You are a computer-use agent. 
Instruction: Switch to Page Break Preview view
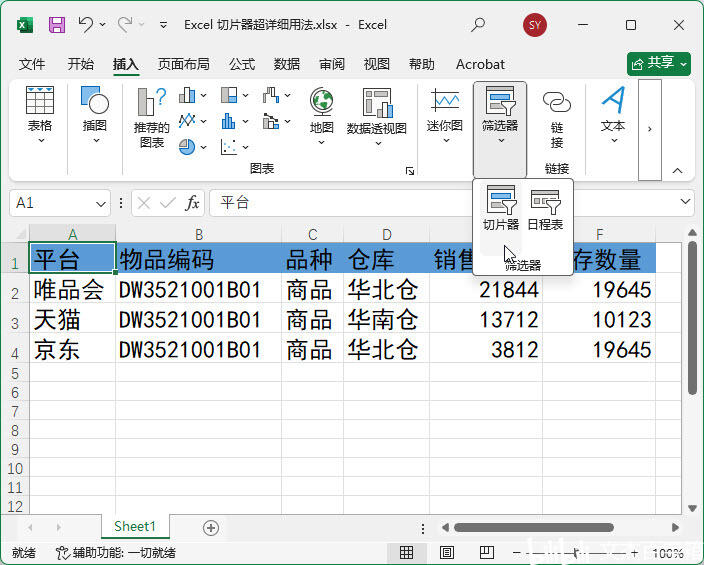click(x=487, y=552)
